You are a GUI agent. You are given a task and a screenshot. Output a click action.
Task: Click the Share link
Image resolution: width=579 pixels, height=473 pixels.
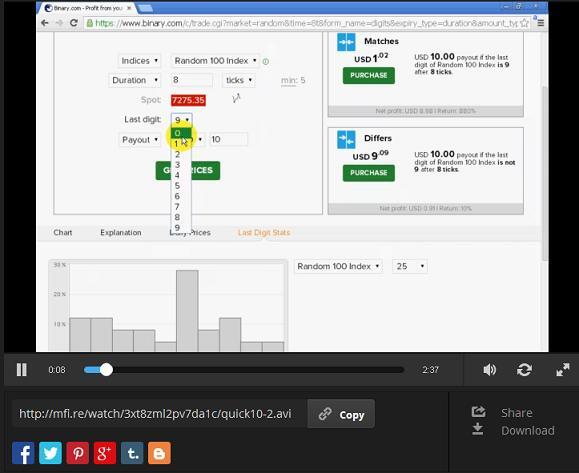pyautogui.click(x=517, y=413)
